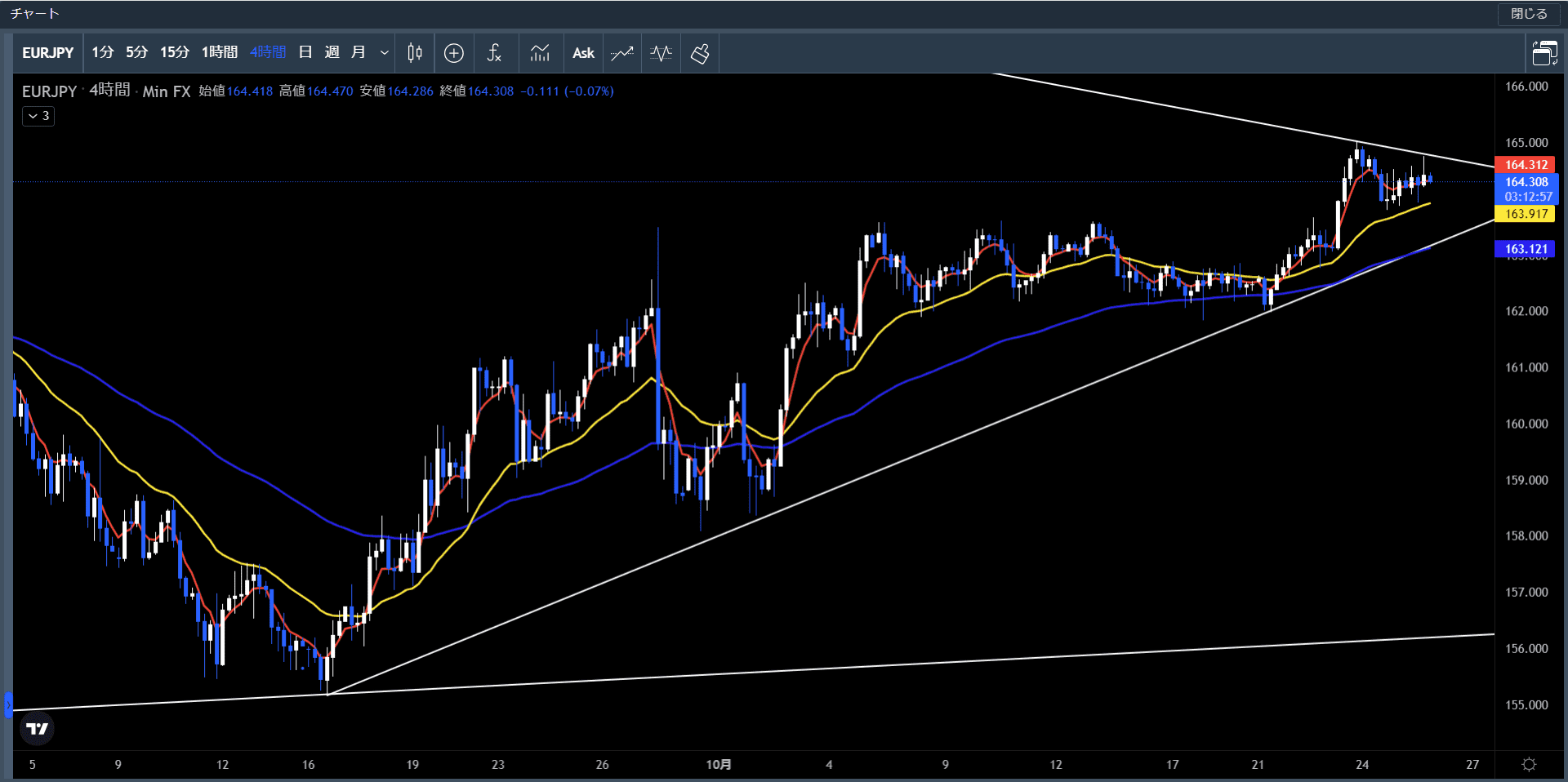Click the add symbol compare plus icon

click(x=454, y=53)
